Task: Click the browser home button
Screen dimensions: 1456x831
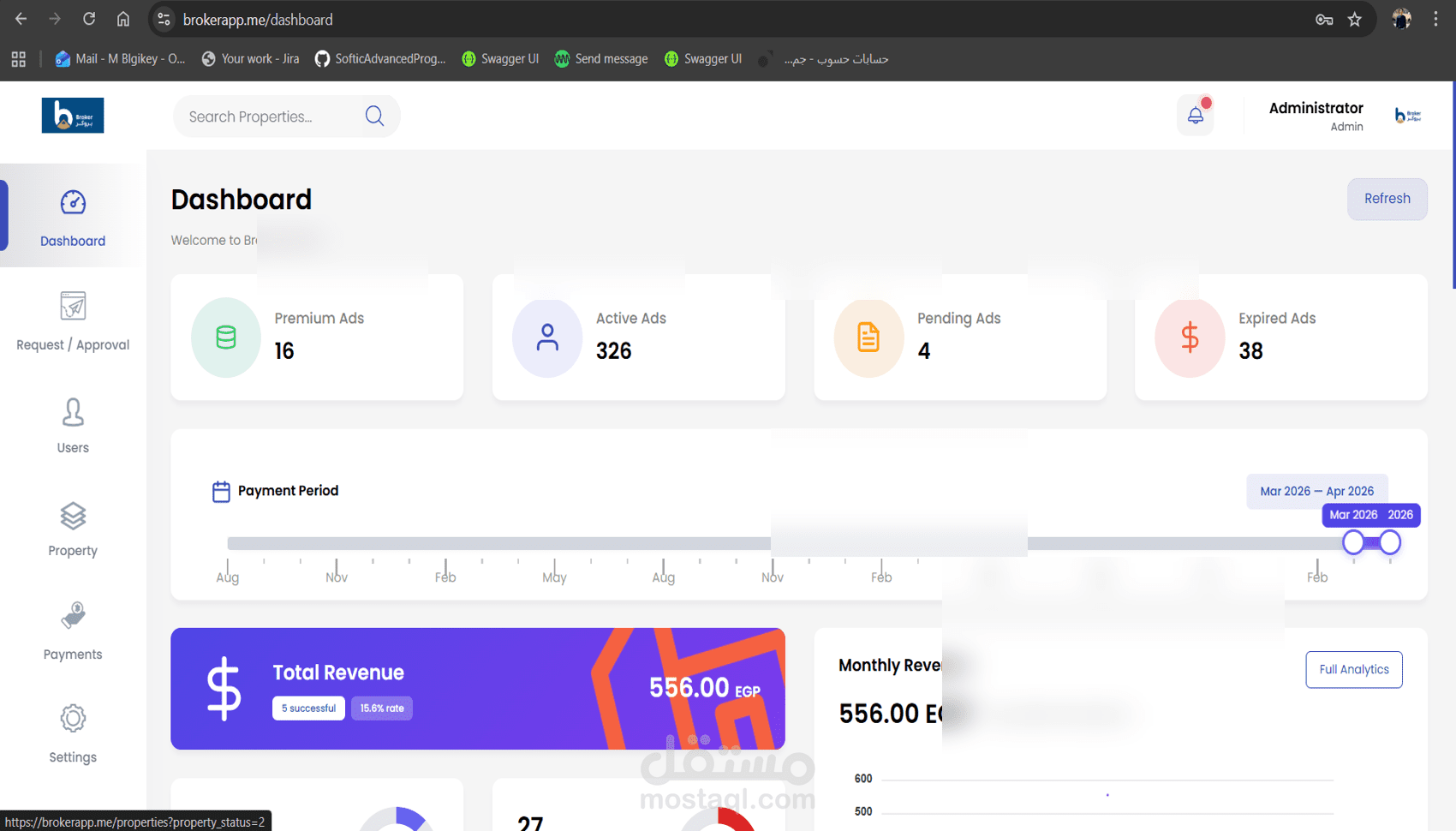Action: click(123, 19)
